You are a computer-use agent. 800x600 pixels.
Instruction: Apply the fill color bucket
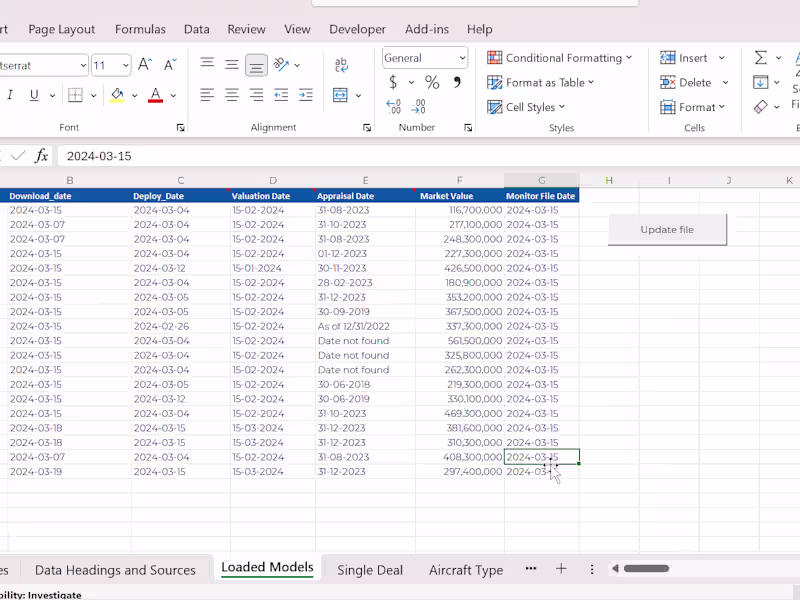[117, 95]
